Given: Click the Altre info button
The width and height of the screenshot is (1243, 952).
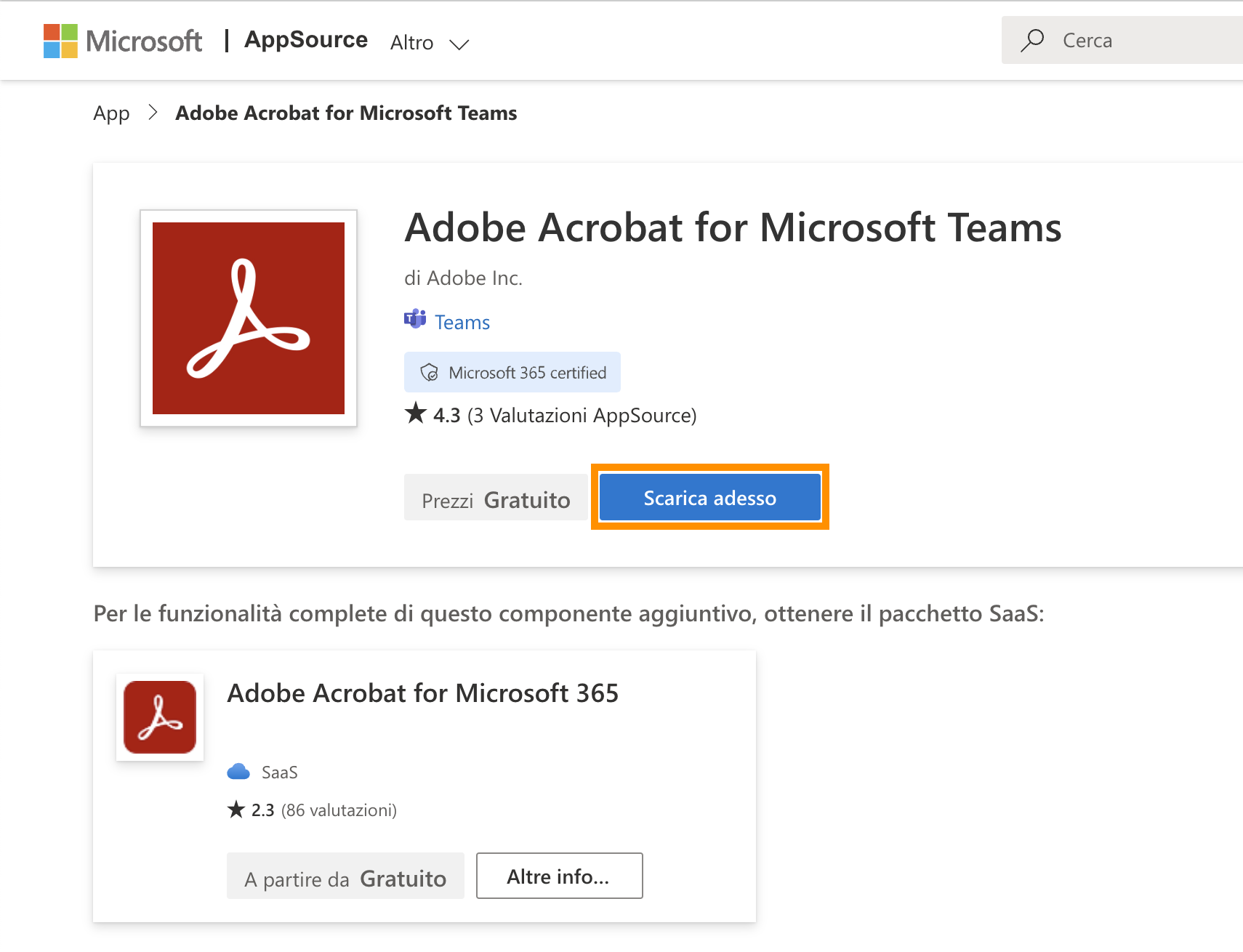Looking at the screenshot, I should click(x=558, y=876).
